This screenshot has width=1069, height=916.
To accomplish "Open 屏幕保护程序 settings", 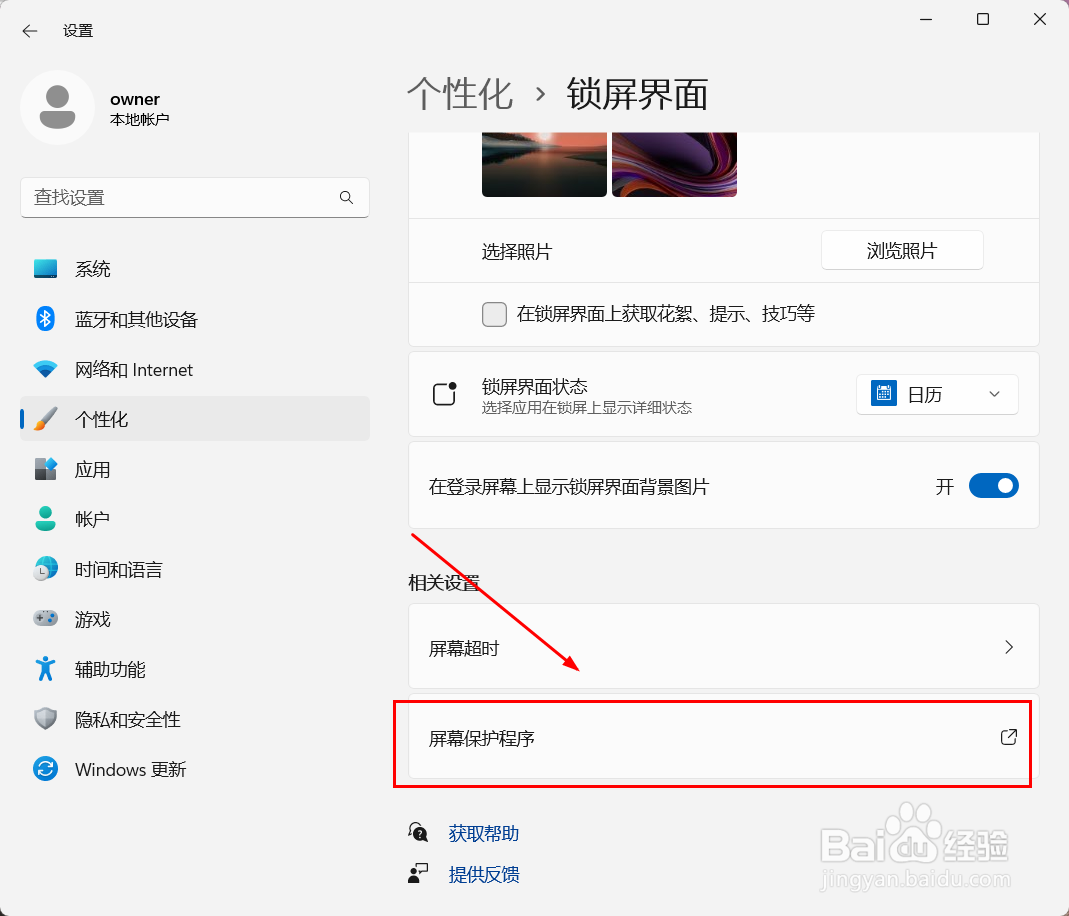I will pyautogui.click(x=713, y=737).
